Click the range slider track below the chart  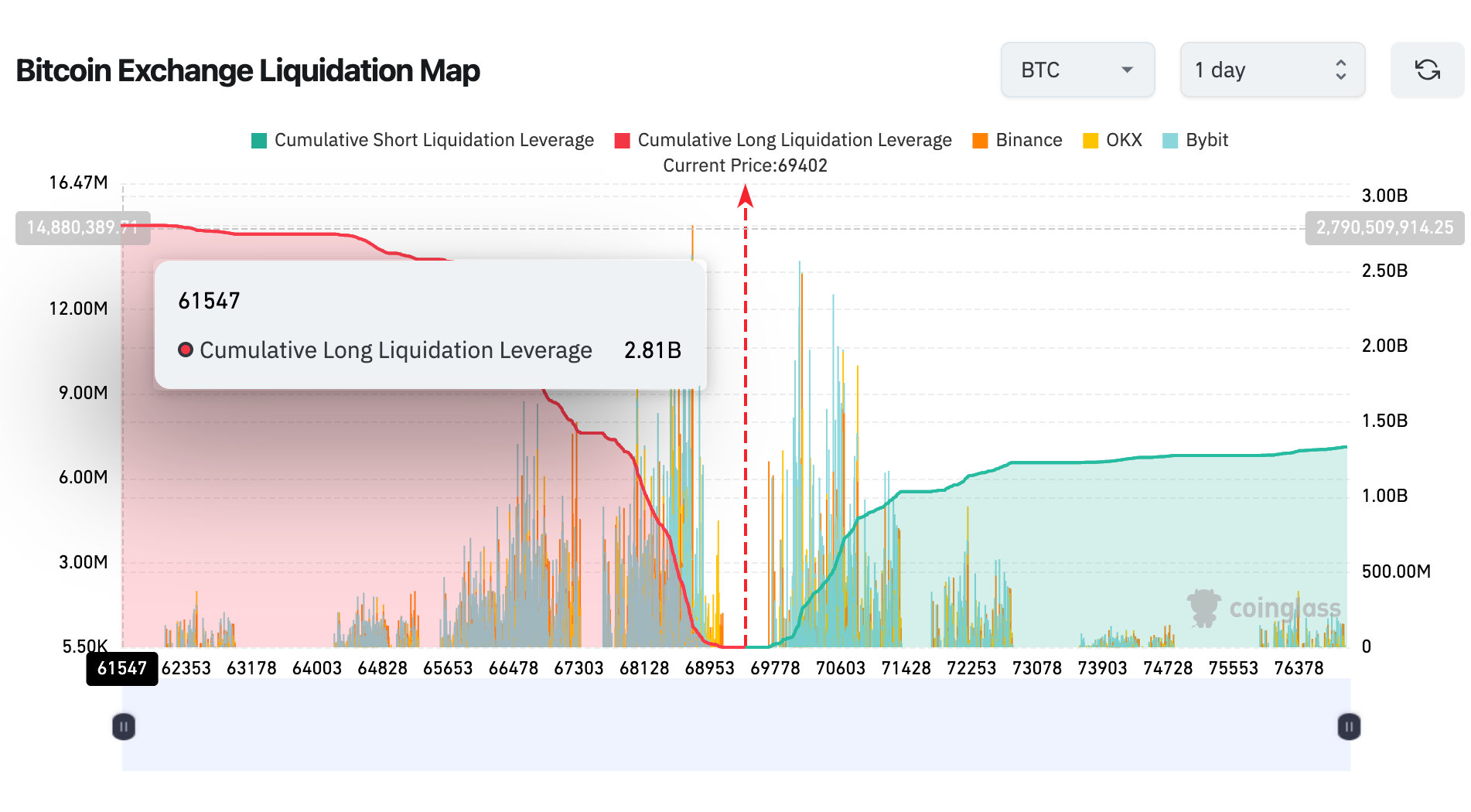click(x=735, y=726)
